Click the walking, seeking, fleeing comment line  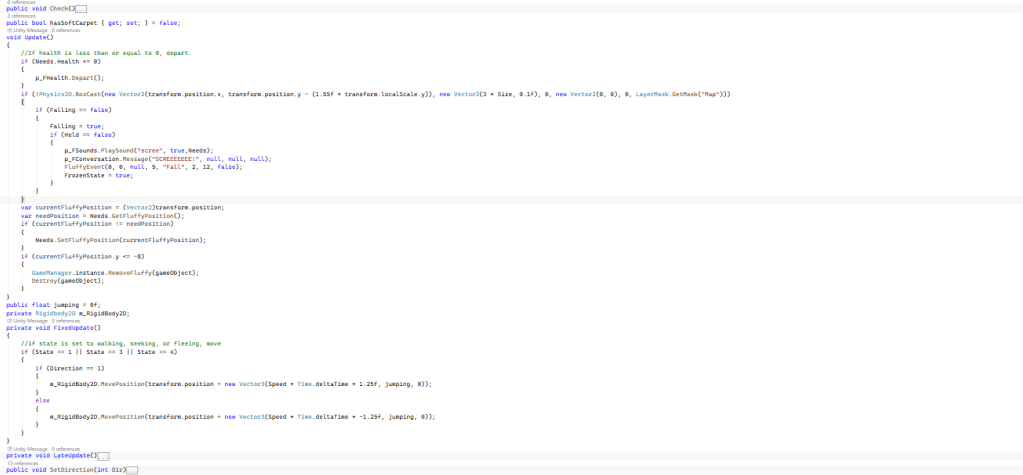[119, 343]
